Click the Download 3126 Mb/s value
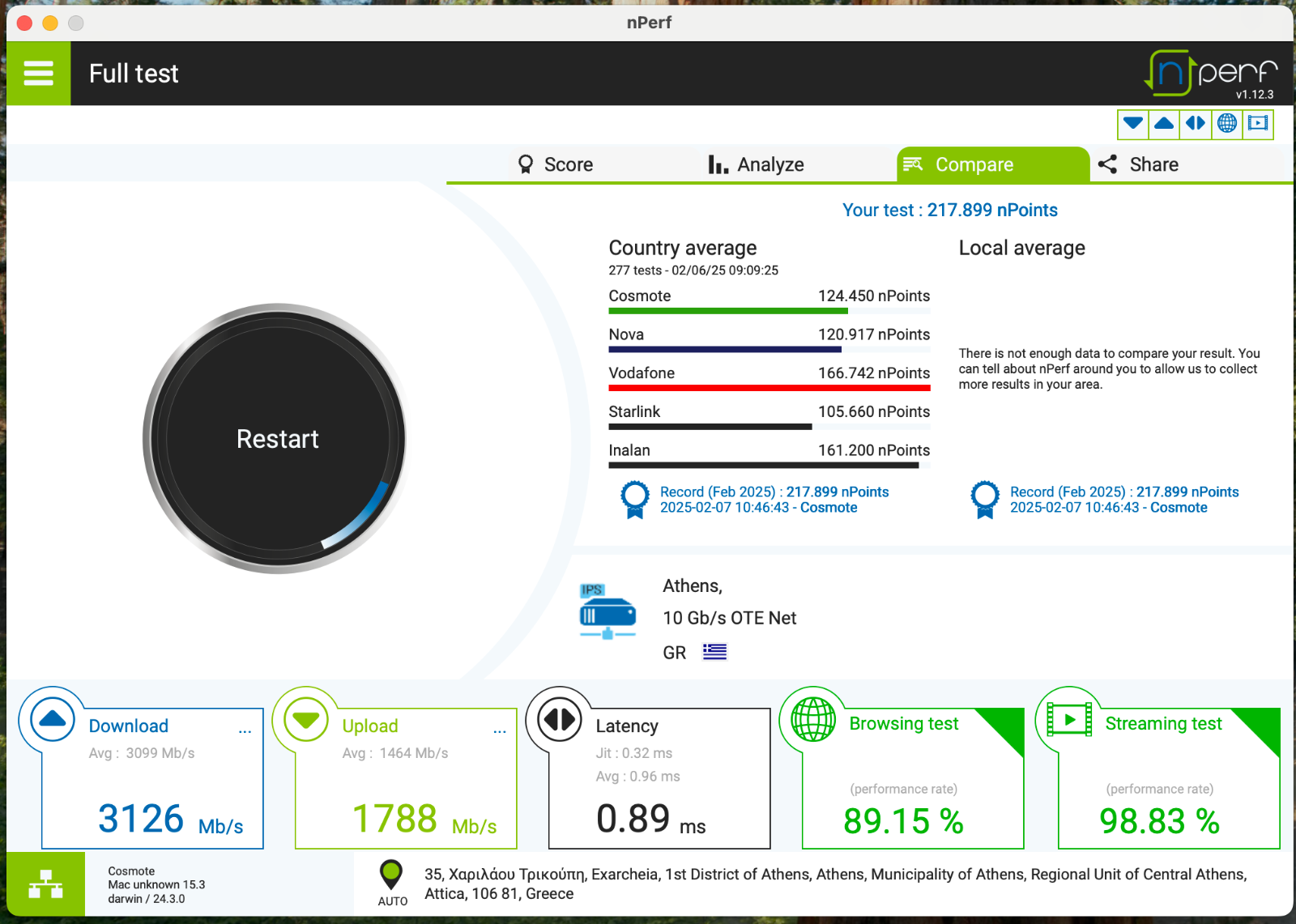Viewport: 1296px width, 924px height. (x=170, y=819)
